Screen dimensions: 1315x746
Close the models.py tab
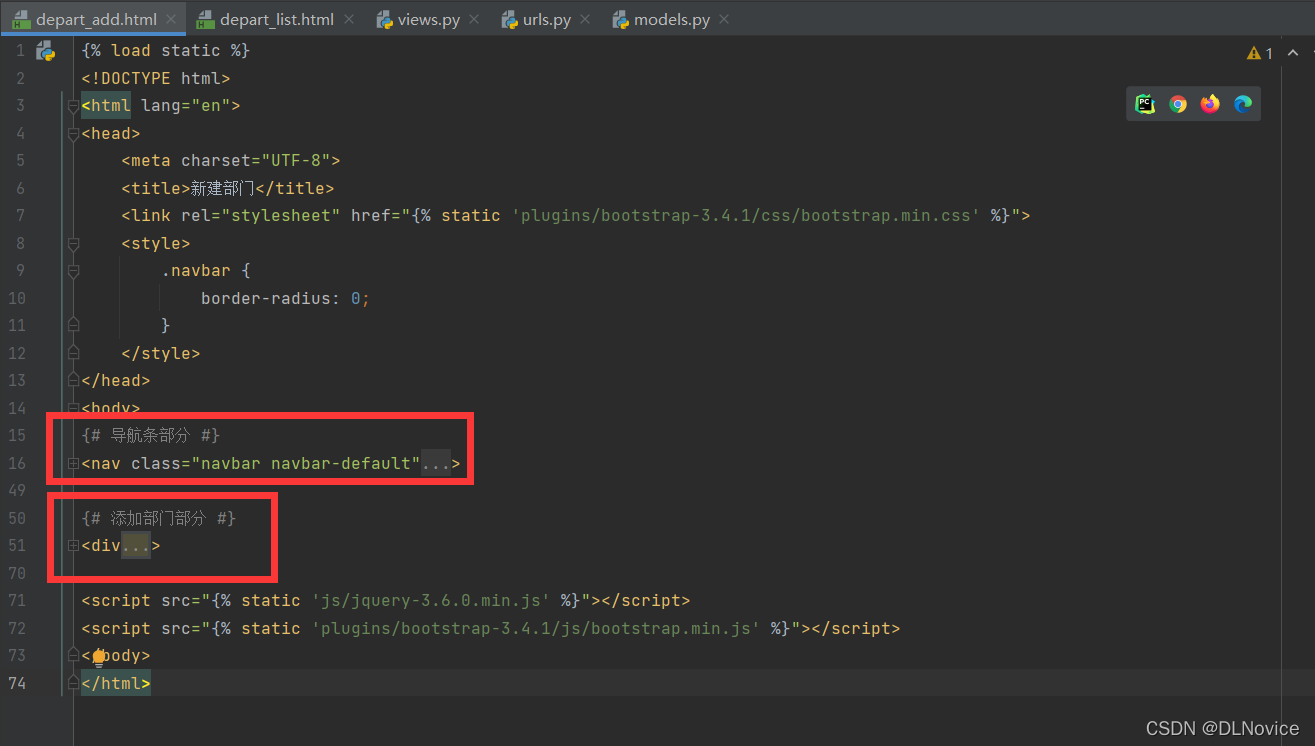pos(724,19)
